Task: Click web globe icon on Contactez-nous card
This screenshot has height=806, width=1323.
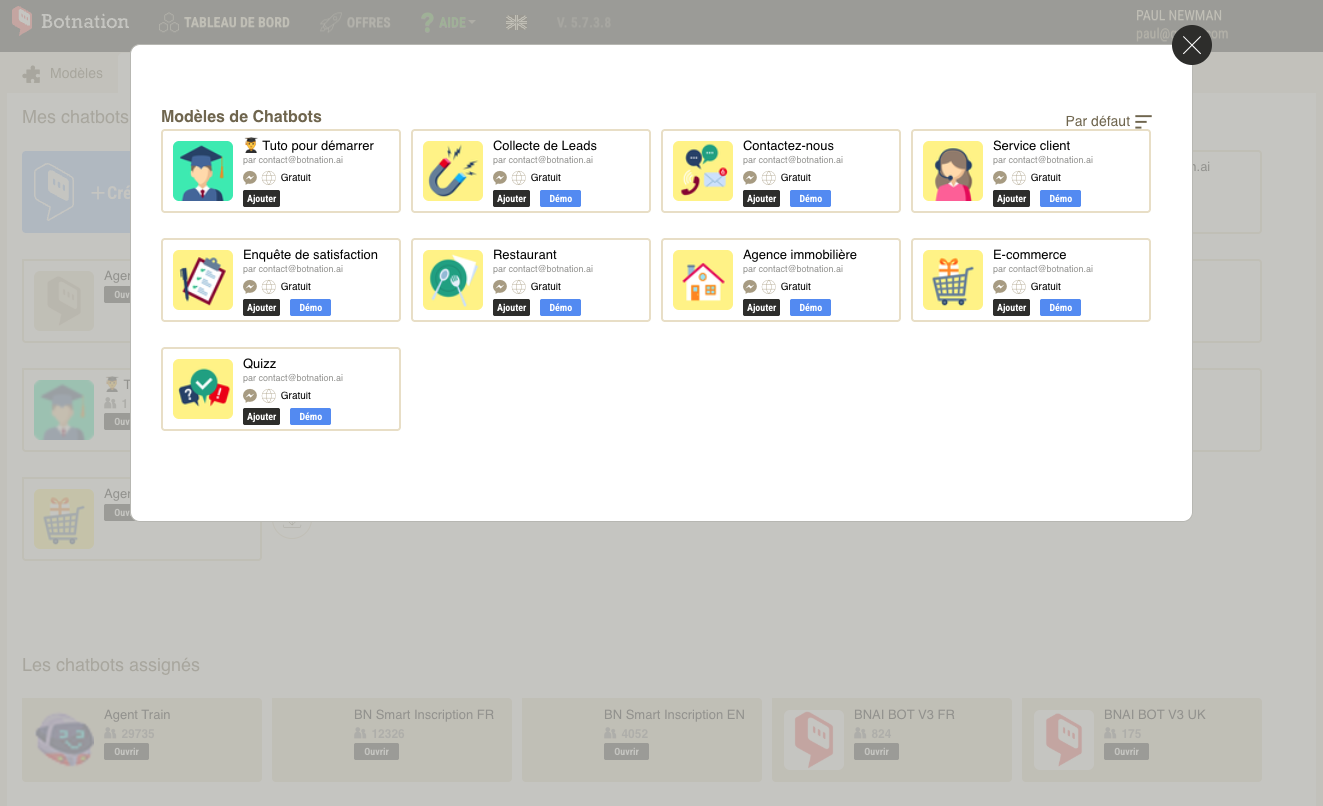Action: [768, 178]
